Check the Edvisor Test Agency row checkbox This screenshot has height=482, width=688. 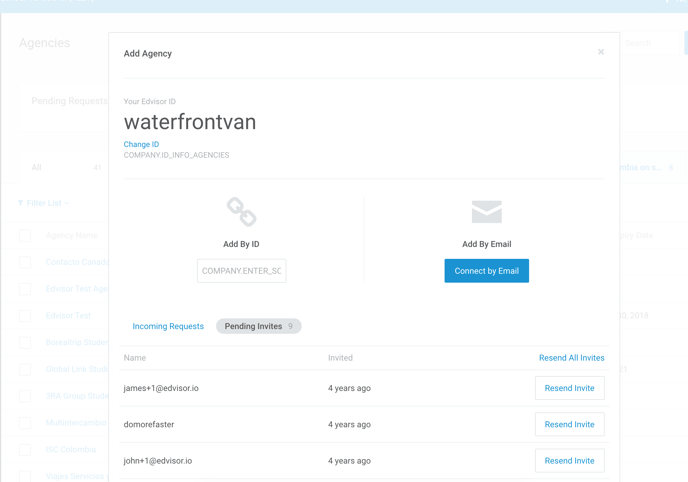[x=25, y=289]
